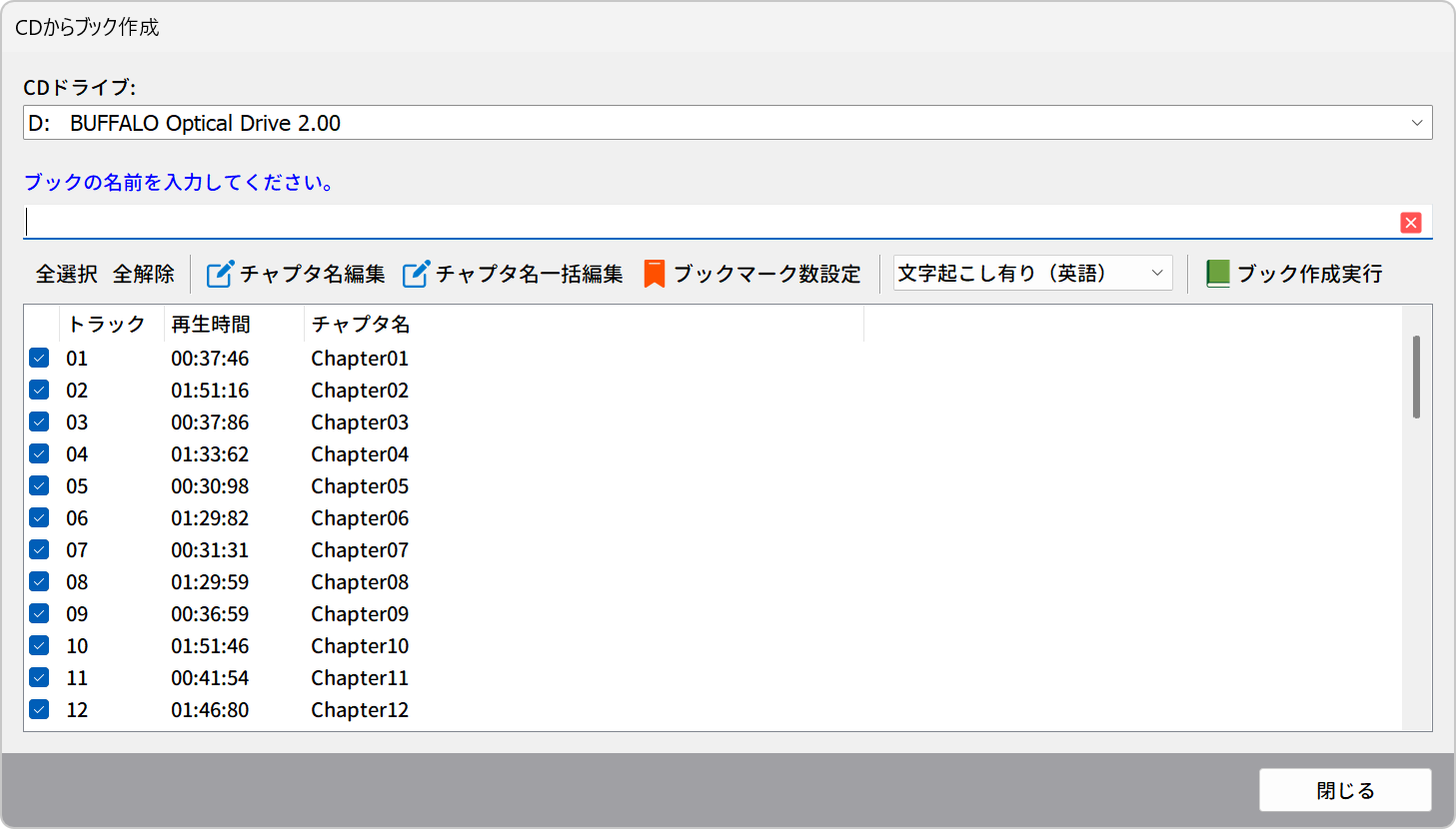
Task: Click the チャプタ名一括編集 pencil icon
Action: click(x=416, y=274)
